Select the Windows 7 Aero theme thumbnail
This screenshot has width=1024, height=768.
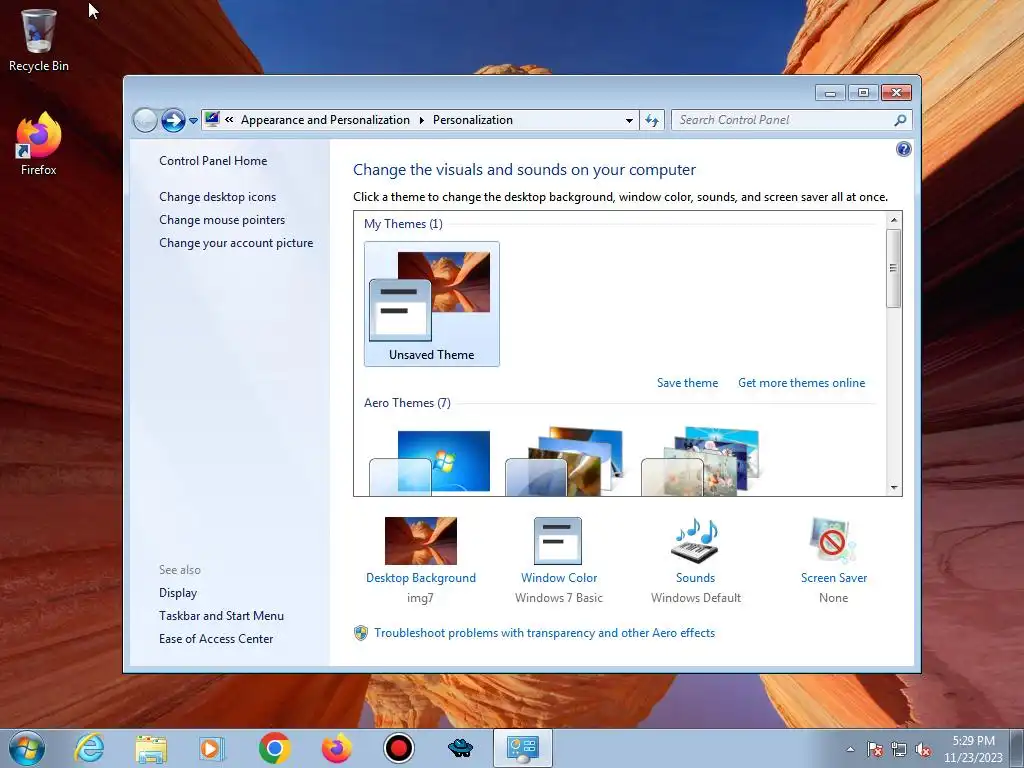[x=430, y=462]
